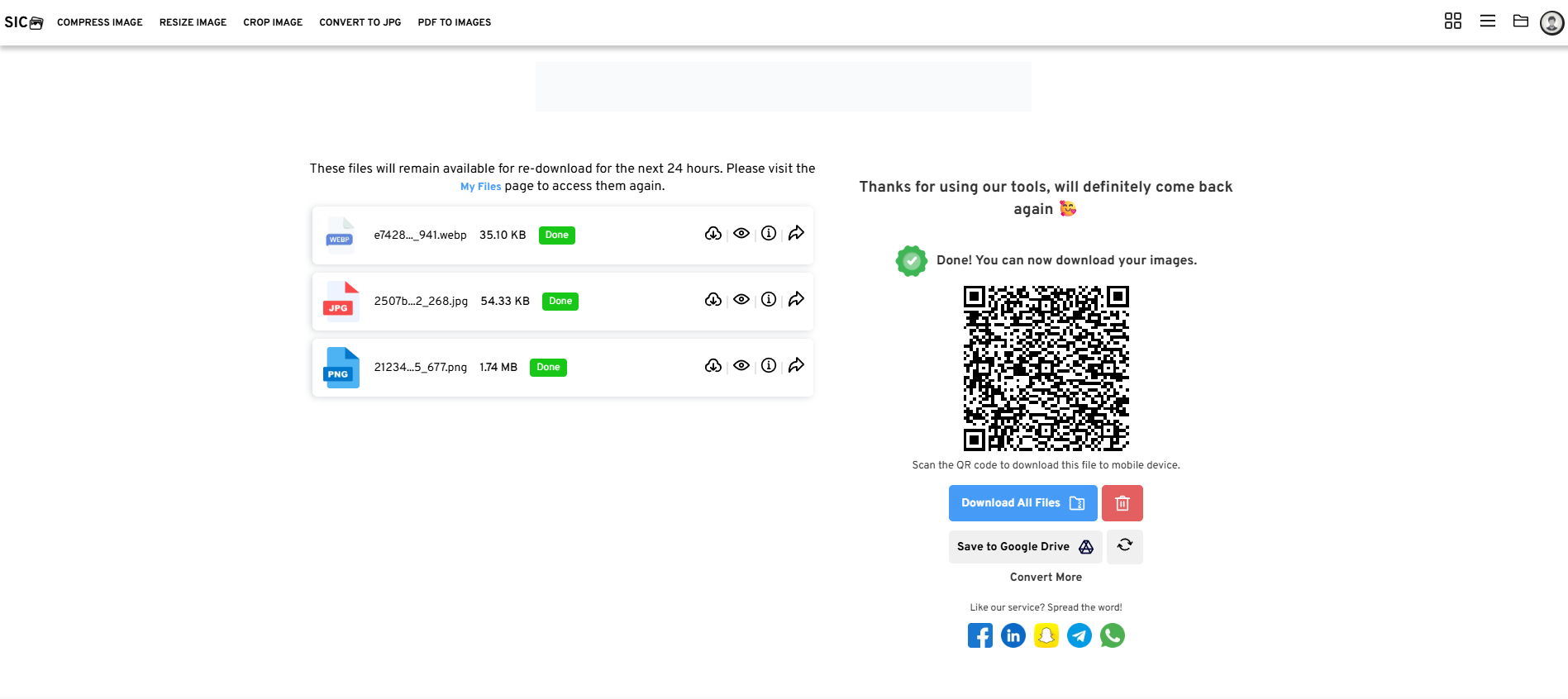1568x699 pixels.
Task: Click the Download All Files button
Action: click(x=1023, y=503)
